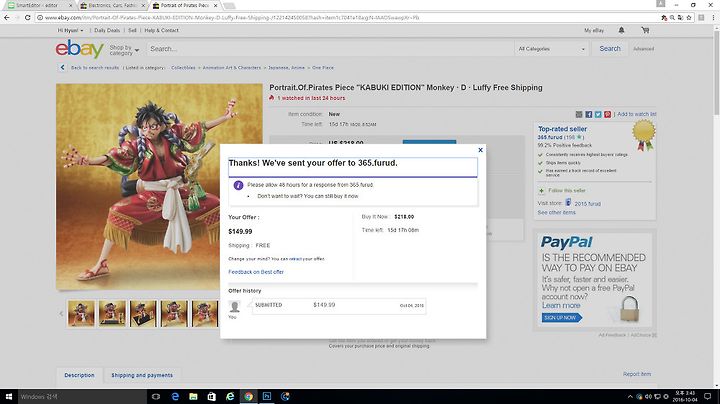Click the previous thumbnails arrow

click(x=62, y=314)
